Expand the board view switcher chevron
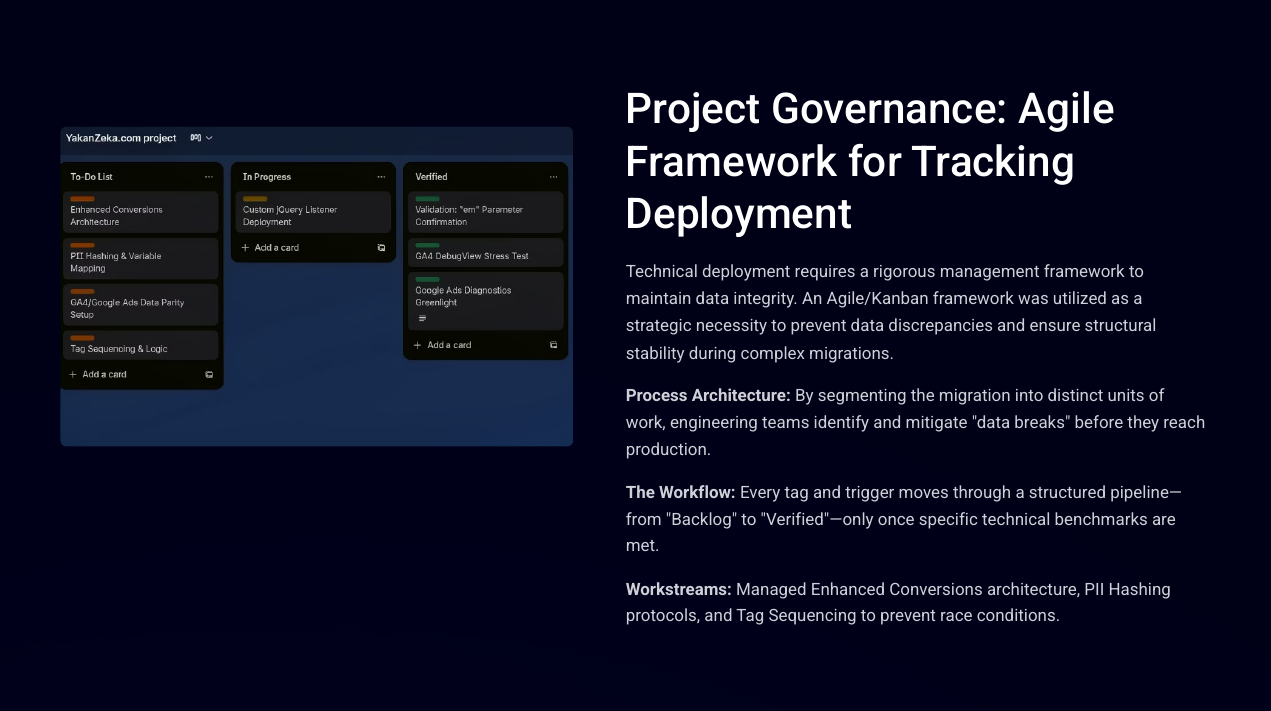This screenshot has height=711, width=1271. click(x=209, y=138)
